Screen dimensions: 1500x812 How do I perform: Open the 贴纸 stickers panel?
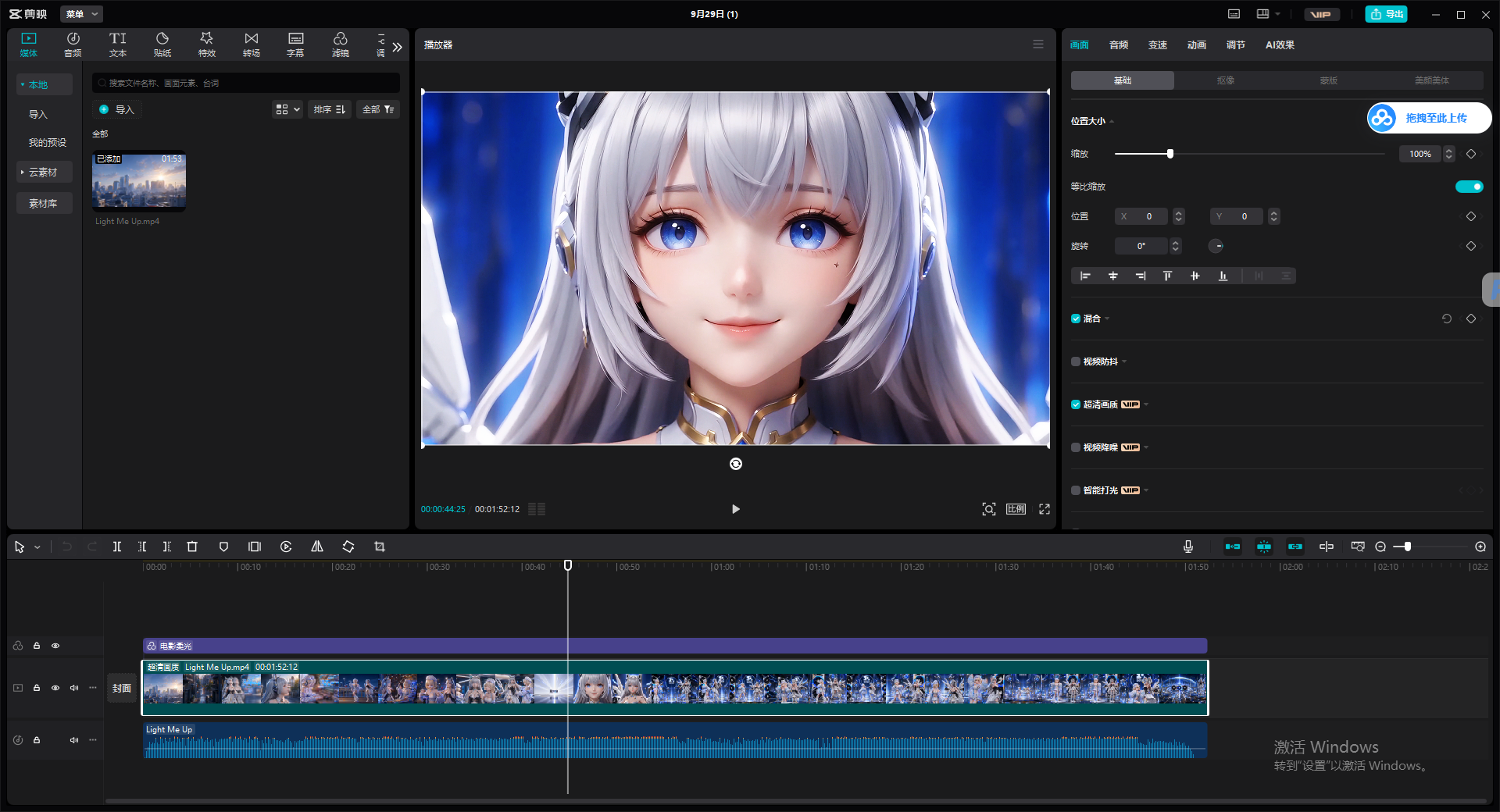tap(162, 45)
